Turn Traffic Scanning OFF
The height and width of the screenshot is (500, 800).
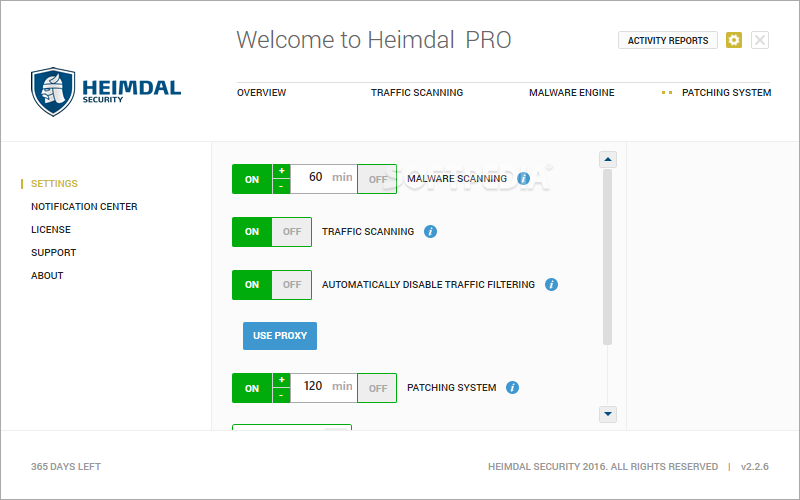point(292,232)
